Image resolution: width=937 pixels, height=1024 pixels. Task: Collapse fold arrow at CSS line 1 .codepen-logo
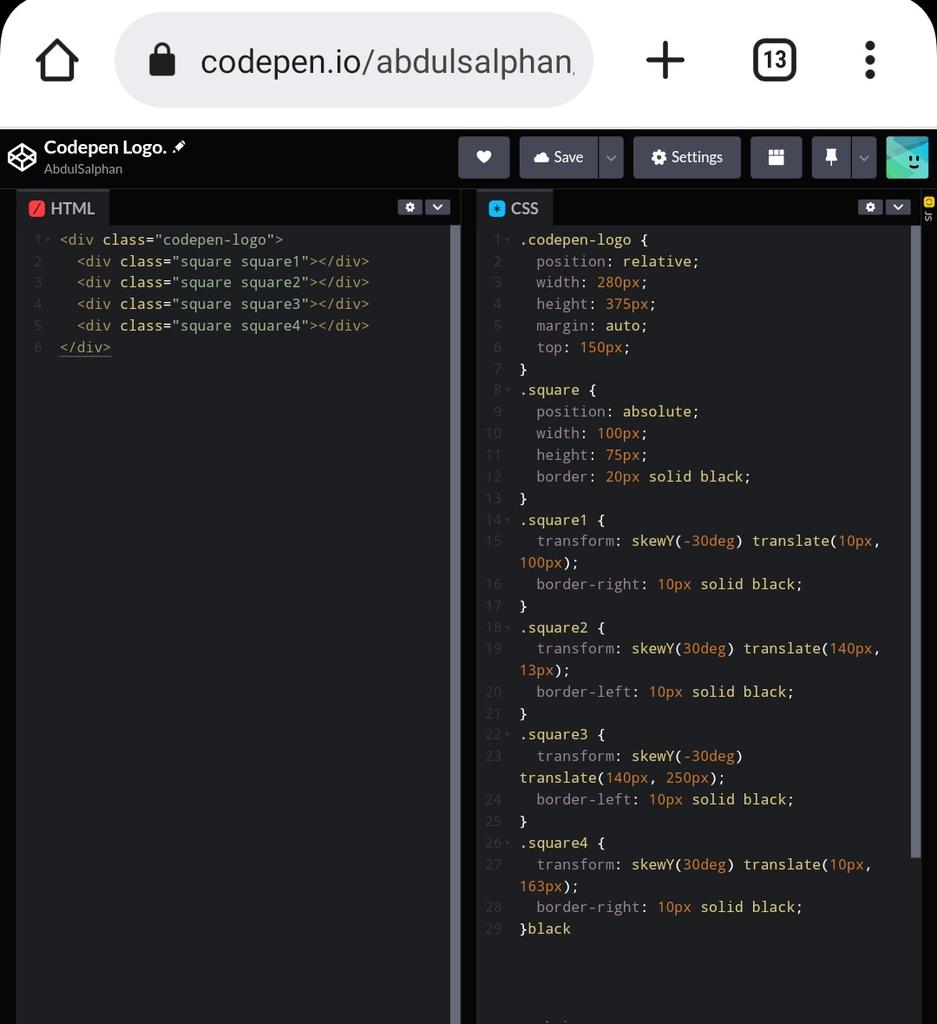point(507,240)
